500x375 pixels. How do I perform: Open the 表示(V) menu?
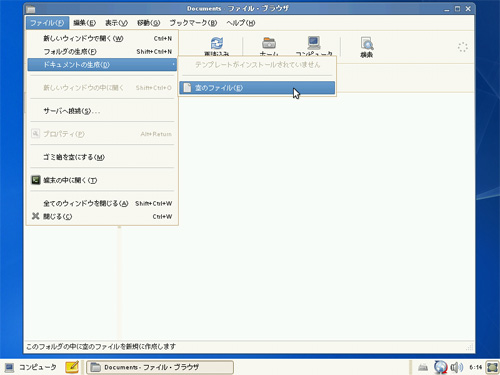coord(116,23)
